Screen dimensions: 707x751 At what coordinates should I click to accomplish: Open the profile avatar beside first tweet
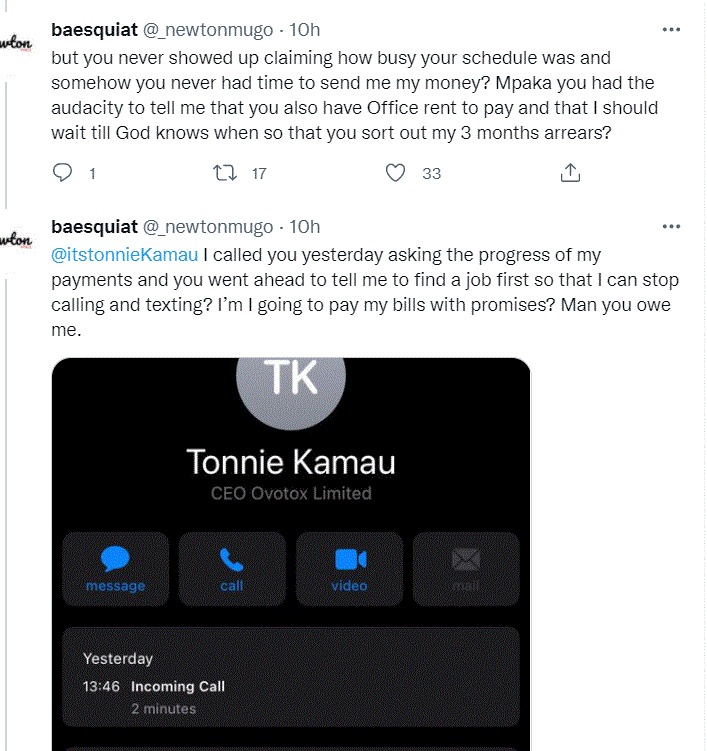[16, 44]
